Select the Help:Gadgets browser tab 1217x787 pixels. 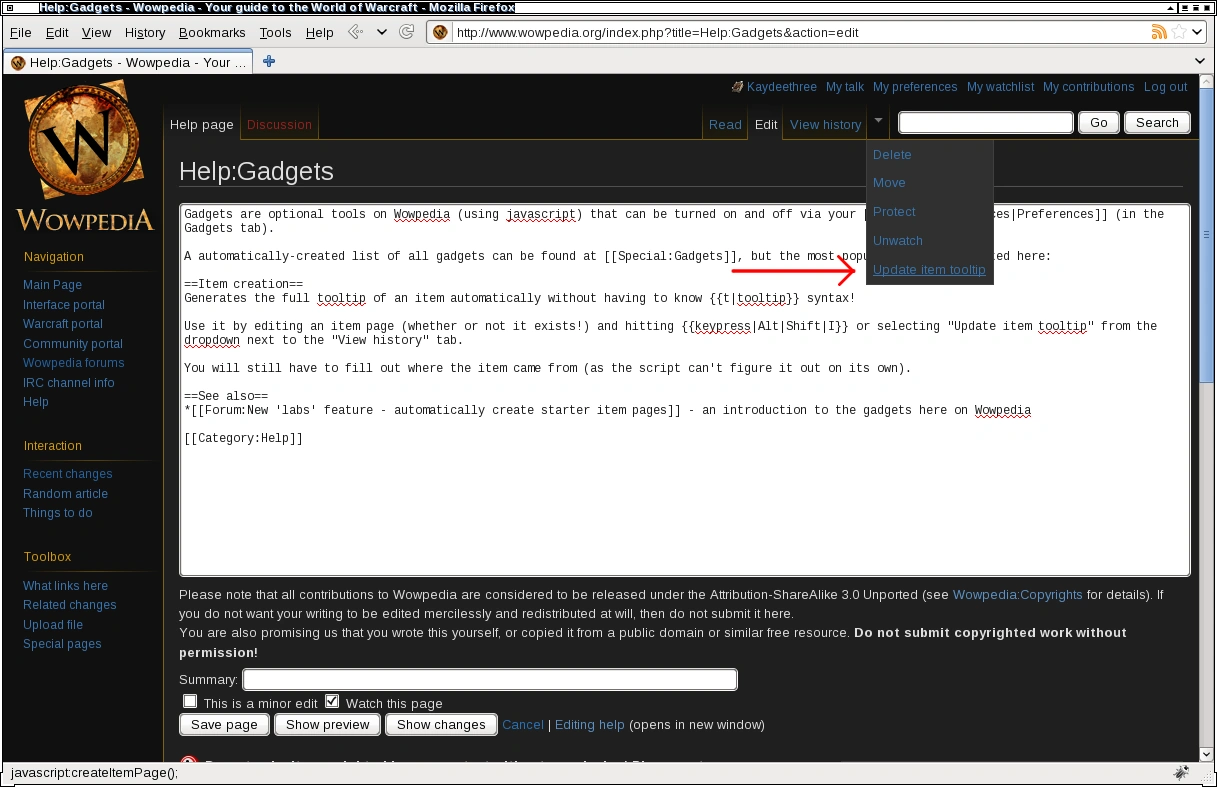(x=128, y=62)
